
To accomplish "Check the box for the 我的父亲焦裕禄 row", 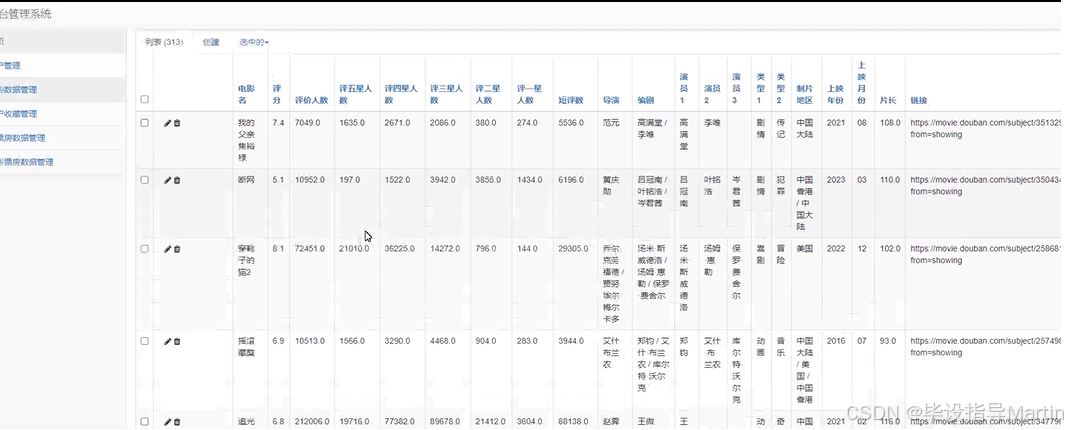I will pos(144,123).
